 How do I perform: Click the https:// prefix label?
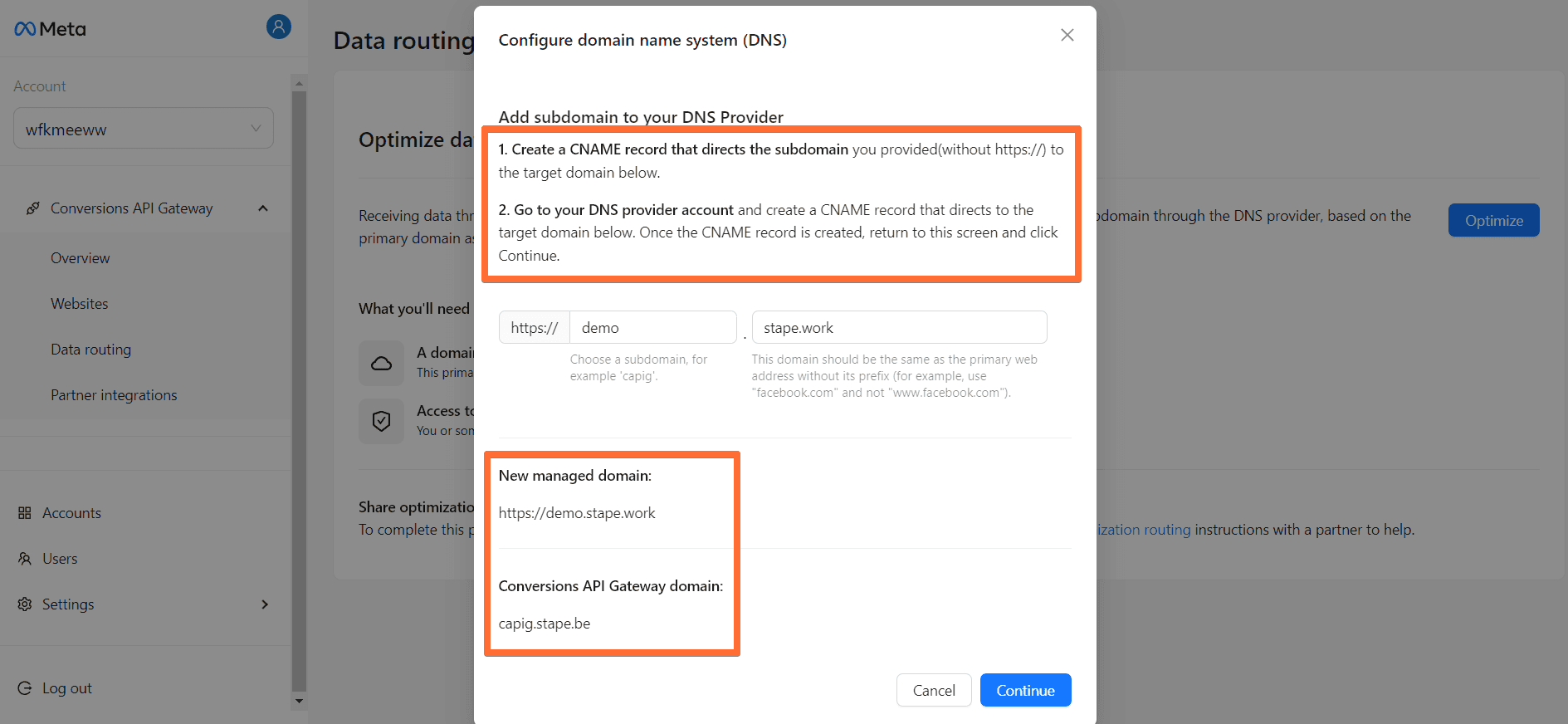535,327
